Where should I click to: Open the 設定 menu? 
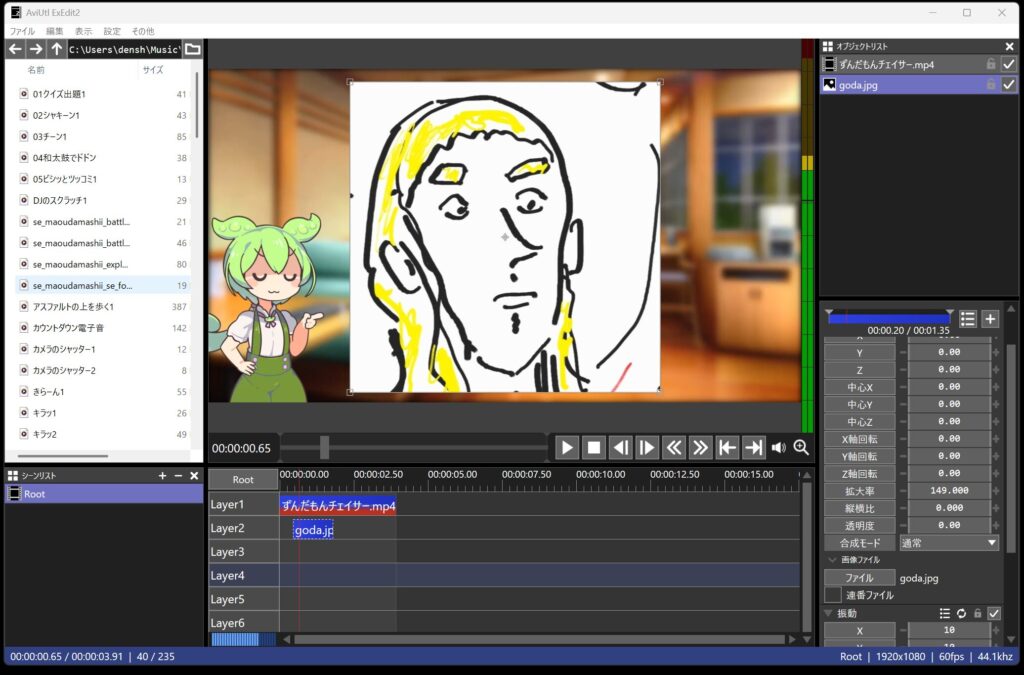tap(112, 31)
